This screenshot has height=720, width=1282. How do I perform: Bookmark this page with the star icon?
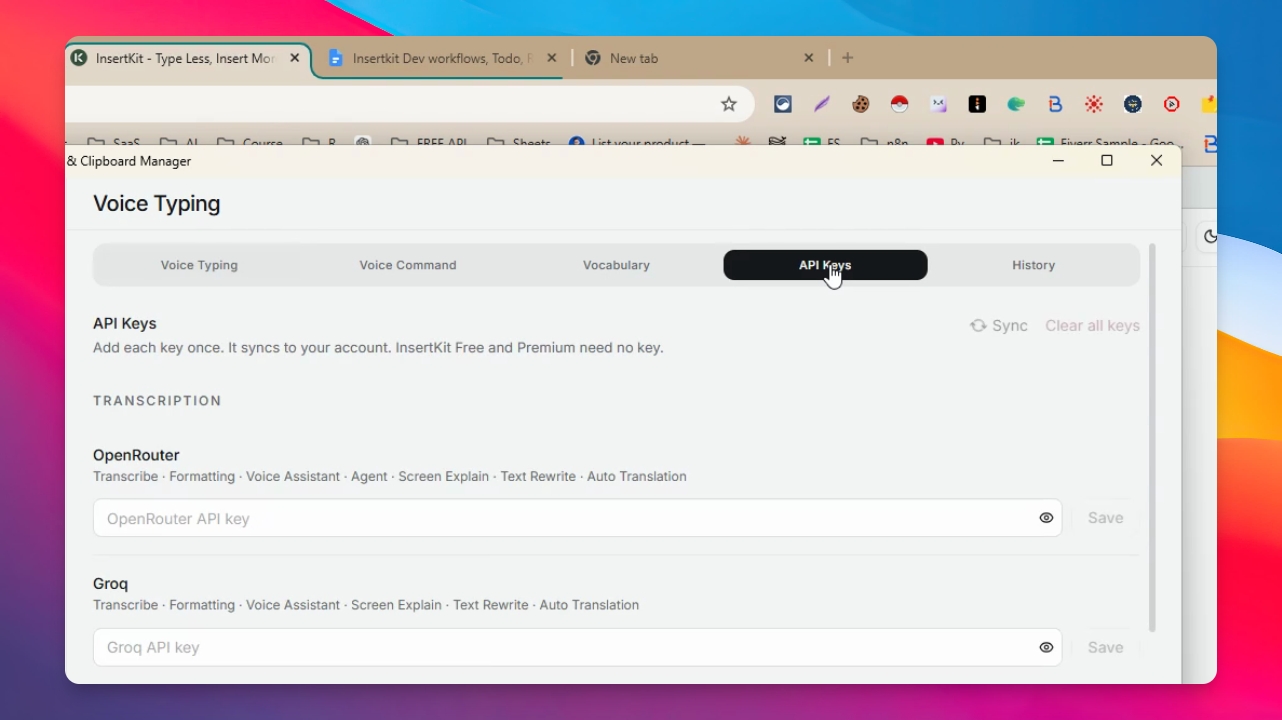(729, 104)
